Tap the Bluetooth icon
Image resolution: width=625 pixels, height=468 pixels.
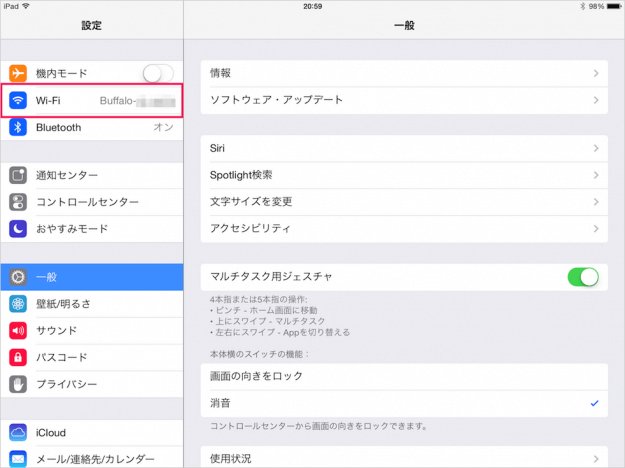pos(19,128)
